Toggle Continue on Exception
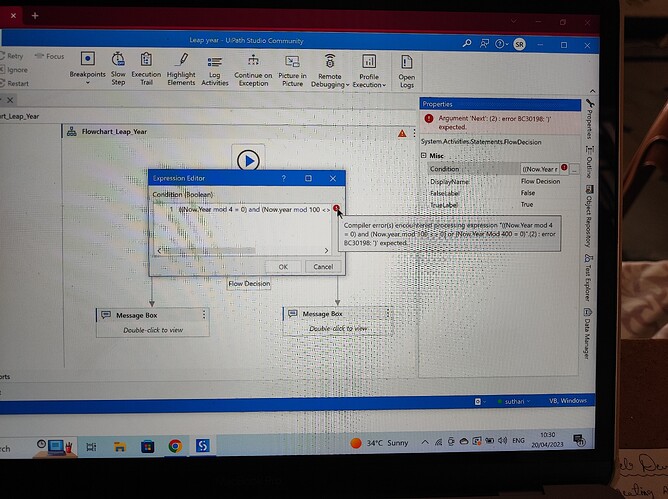Screen dimensions: 668x499 [253, 70]
